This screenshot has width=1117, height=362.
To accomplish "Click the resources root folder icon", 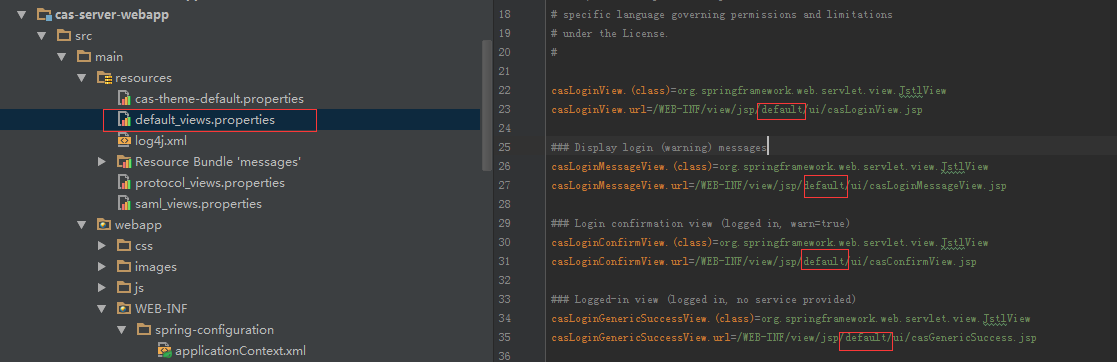I will coord(104,78).
